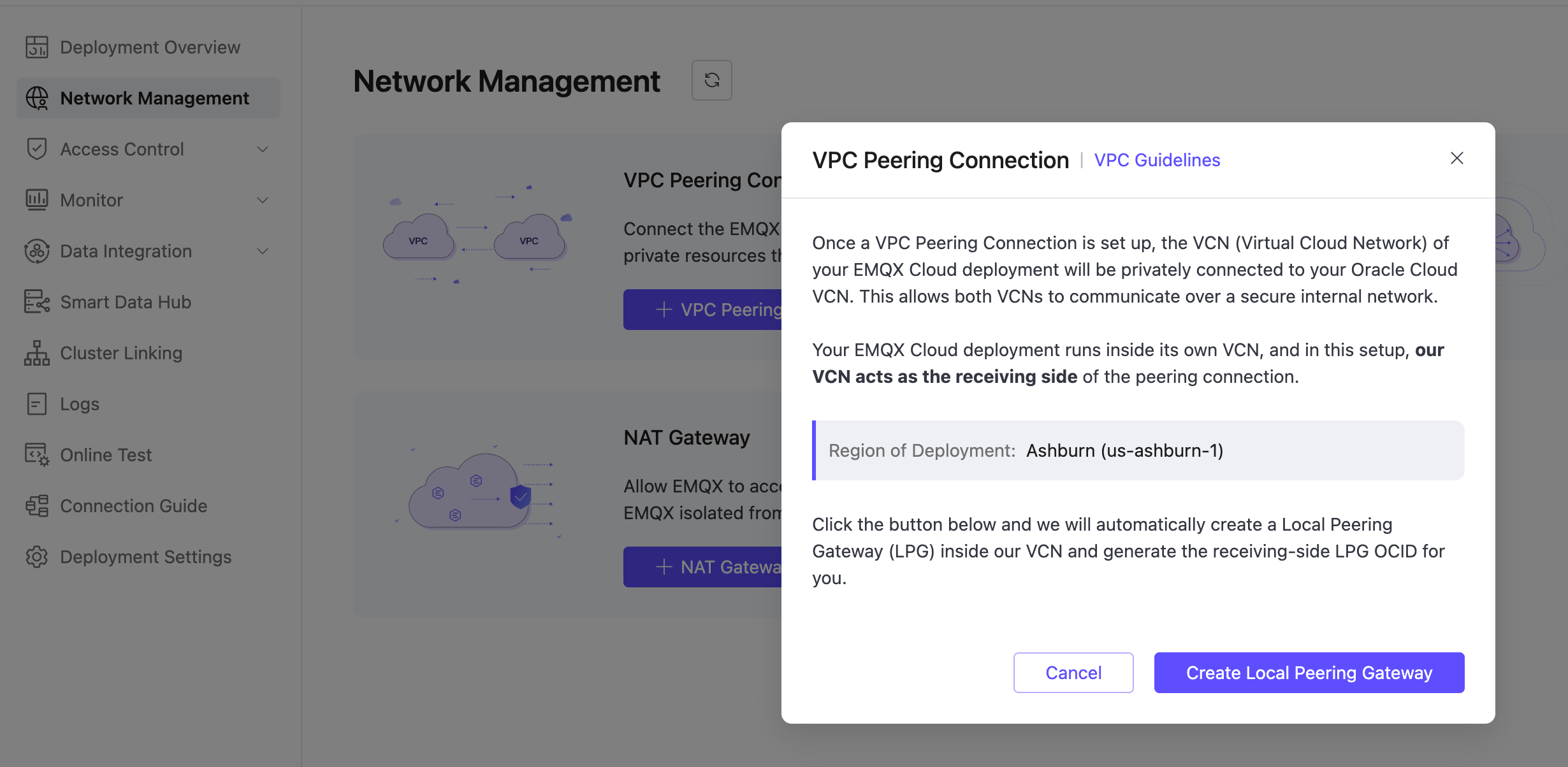1568x767 pixels.
Task: Click the Online Test icon
Action: click(x=36, y=455)
